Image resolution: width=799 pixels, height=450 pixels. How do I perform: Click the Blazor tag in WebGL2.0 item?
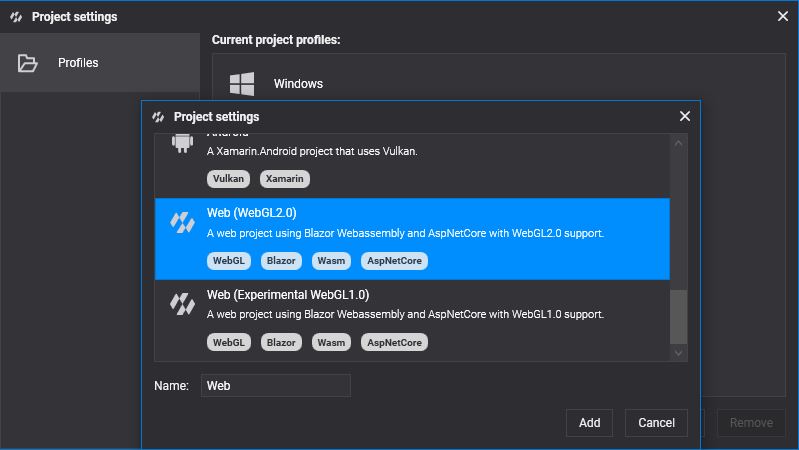click(x=281, y=261)
